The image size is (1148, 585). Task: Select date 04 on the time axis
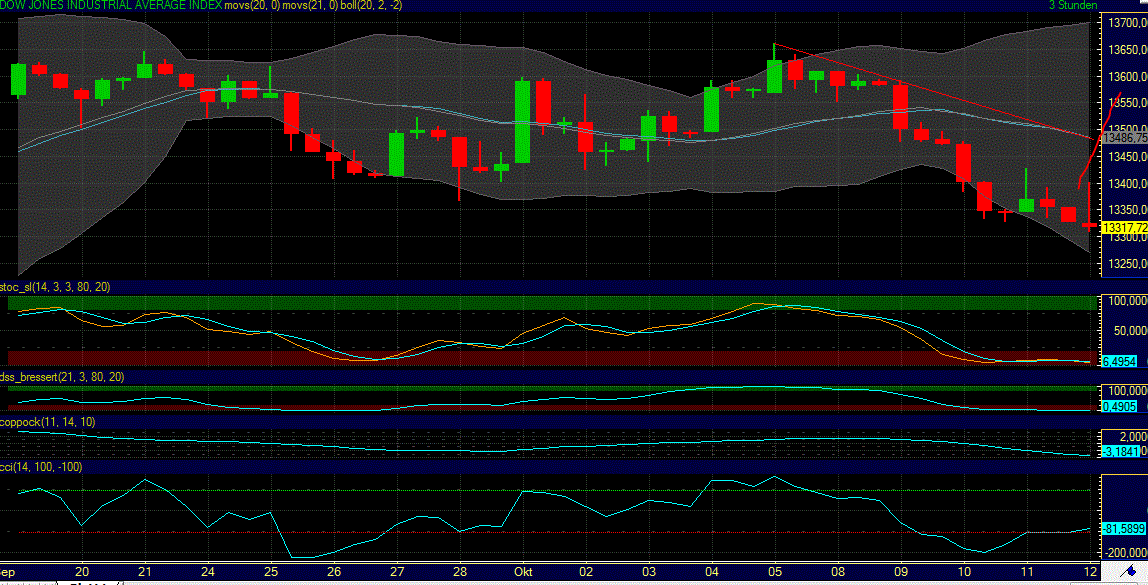[x=712, y=571]
